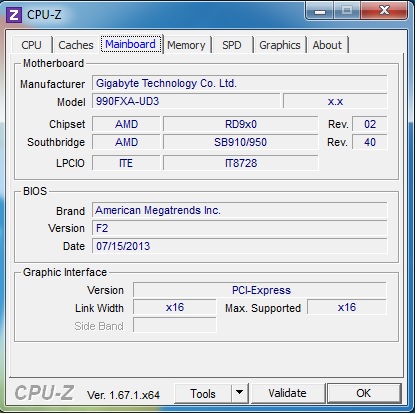Screen dimensions: 417x414
Task: Switch to the Graphics tab
Action: pos(280,45)
